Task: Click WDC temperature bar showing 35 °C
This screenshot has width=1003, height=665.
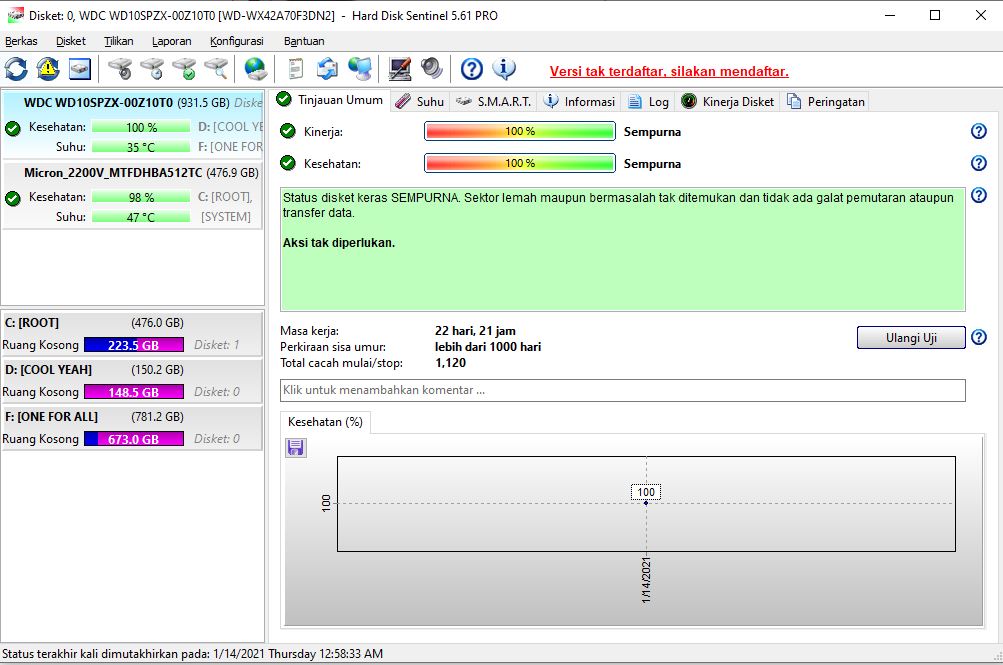Action: click(141, 147)
